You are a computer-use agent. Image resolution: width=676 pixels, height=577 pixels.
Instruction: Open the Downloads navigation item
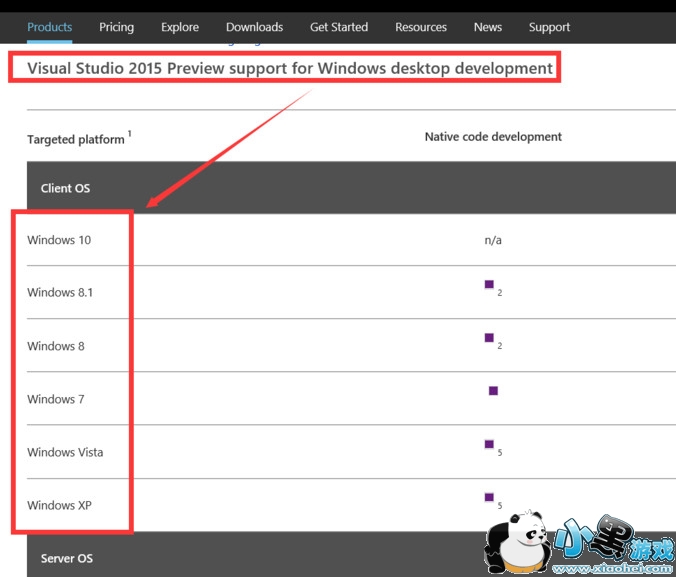point(254,27)
